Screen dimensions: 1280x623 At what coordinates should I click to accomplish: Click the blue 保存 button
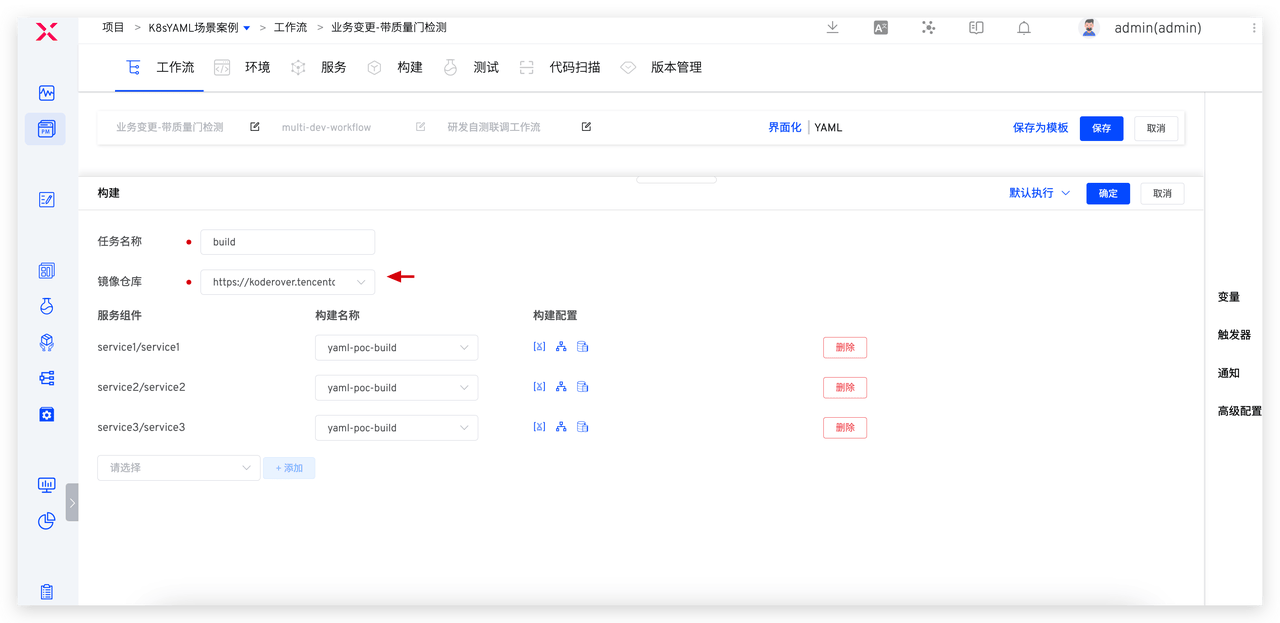point(1101,128)
